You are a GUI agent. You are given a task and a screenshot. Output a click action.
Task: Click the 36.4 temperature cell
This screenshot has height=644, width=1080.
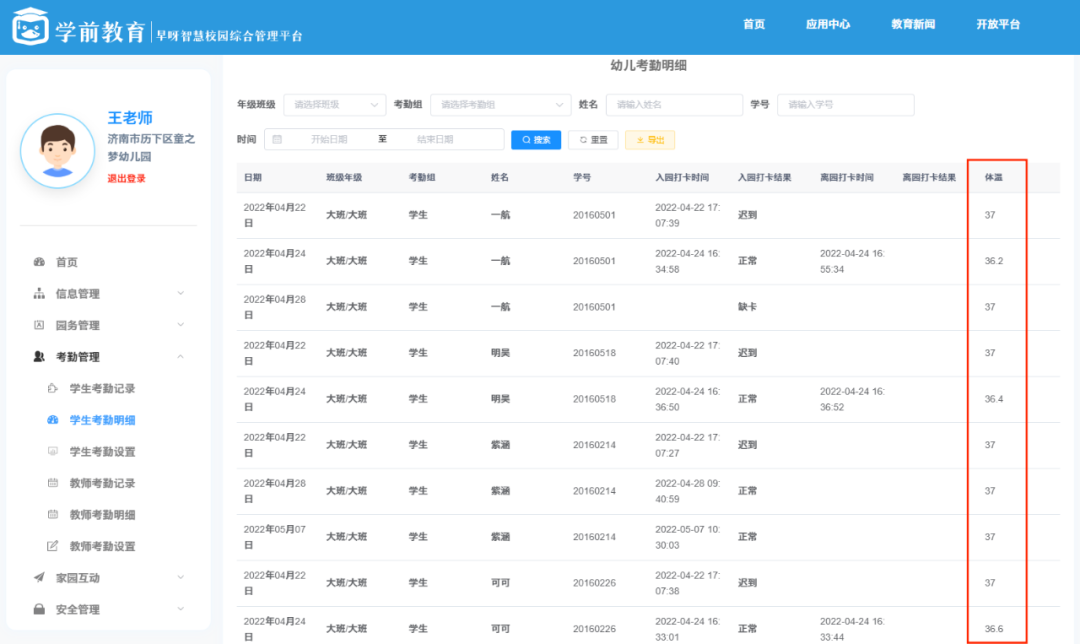point(994,399)
